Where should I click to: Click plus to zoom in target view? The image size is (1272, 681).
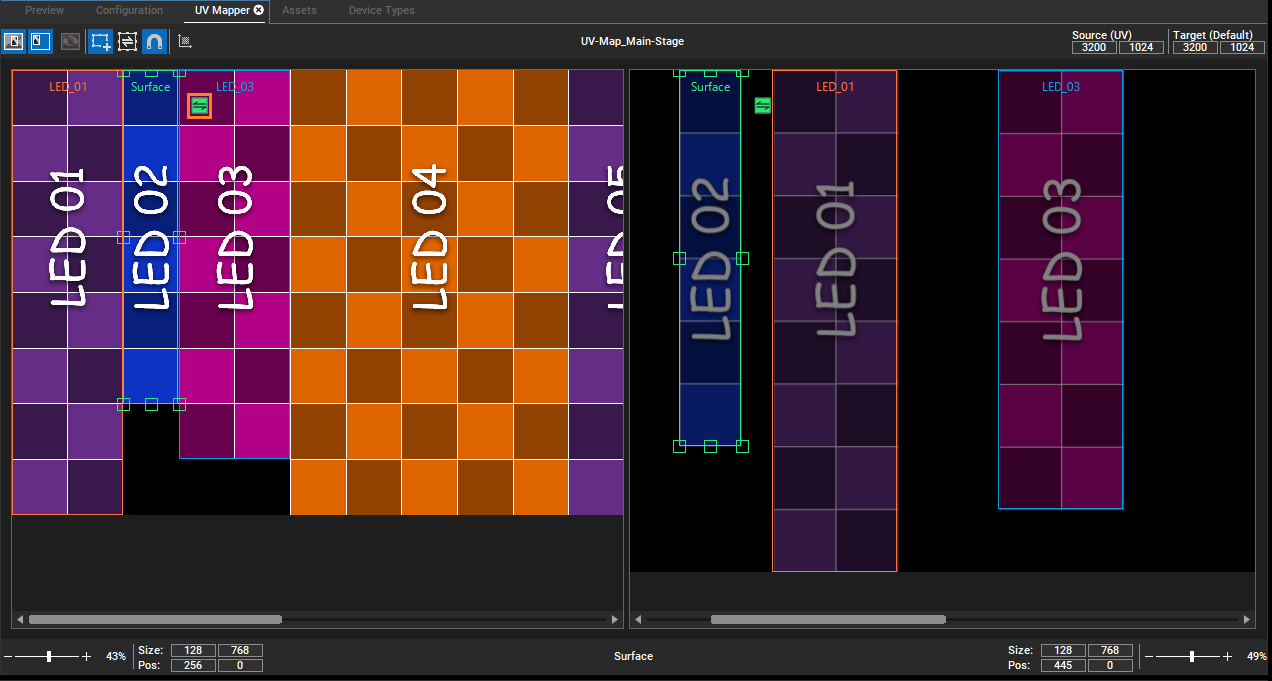(x=1228, y=656)
